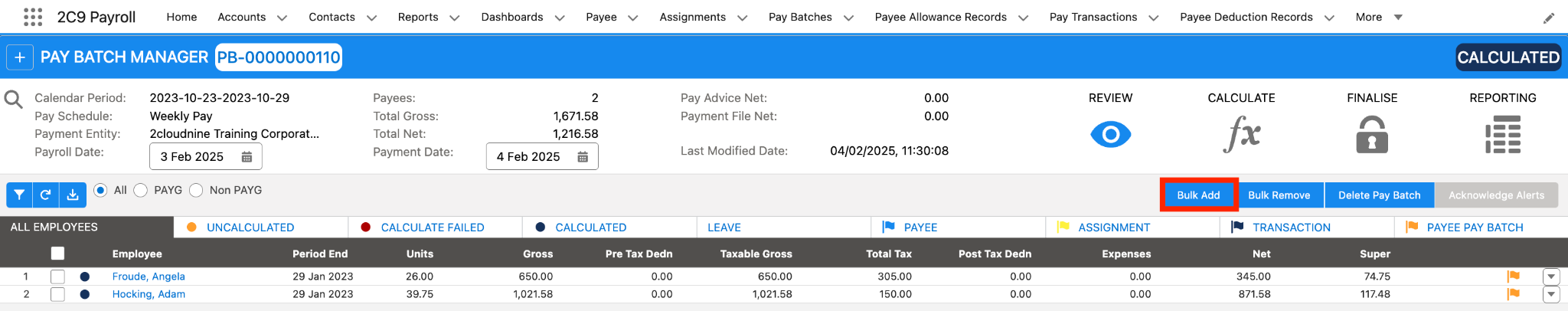
Task: Open the Payee Deduction Records tab
Action: click(1246, 17)
